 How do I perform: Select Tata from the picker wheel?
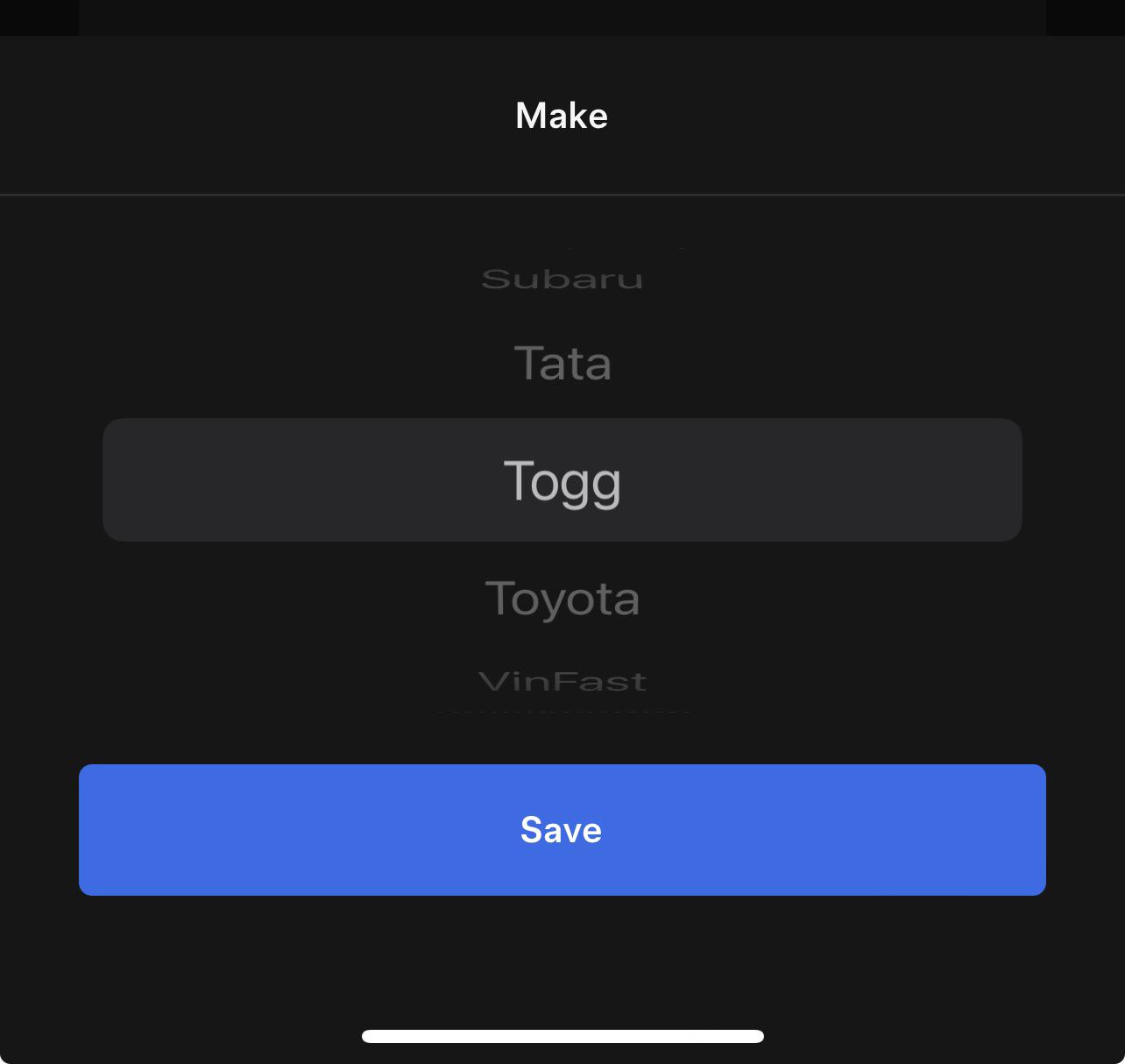(562, 363)
